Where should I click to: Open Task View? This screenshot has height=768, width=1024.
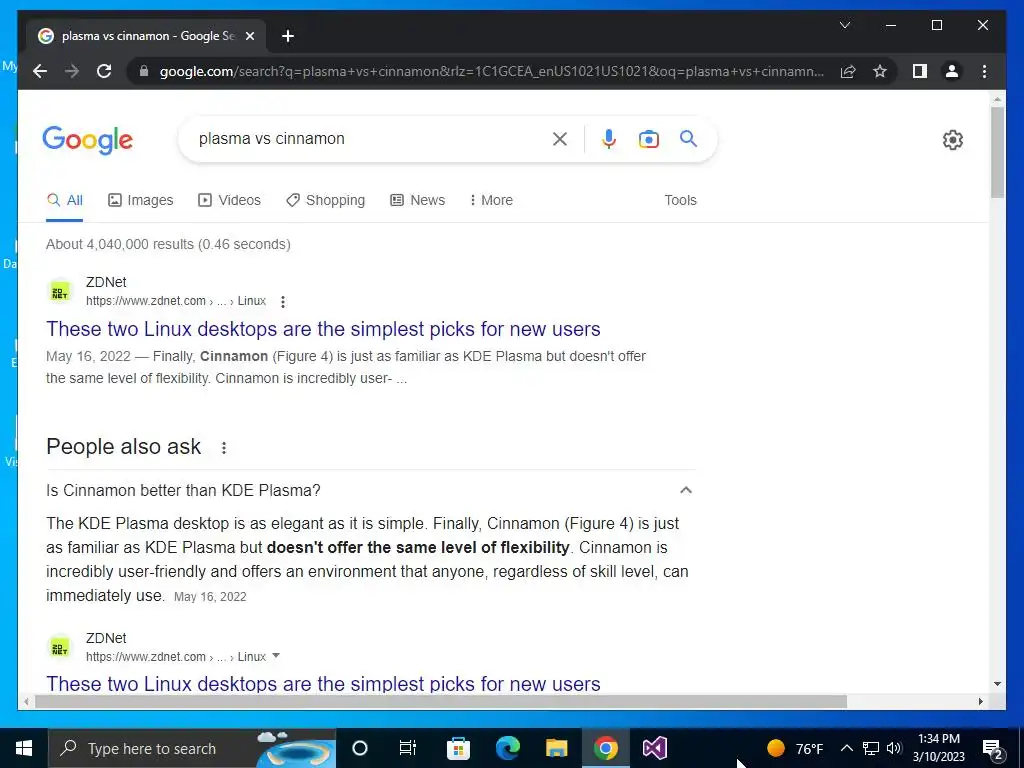pos(408,748)
